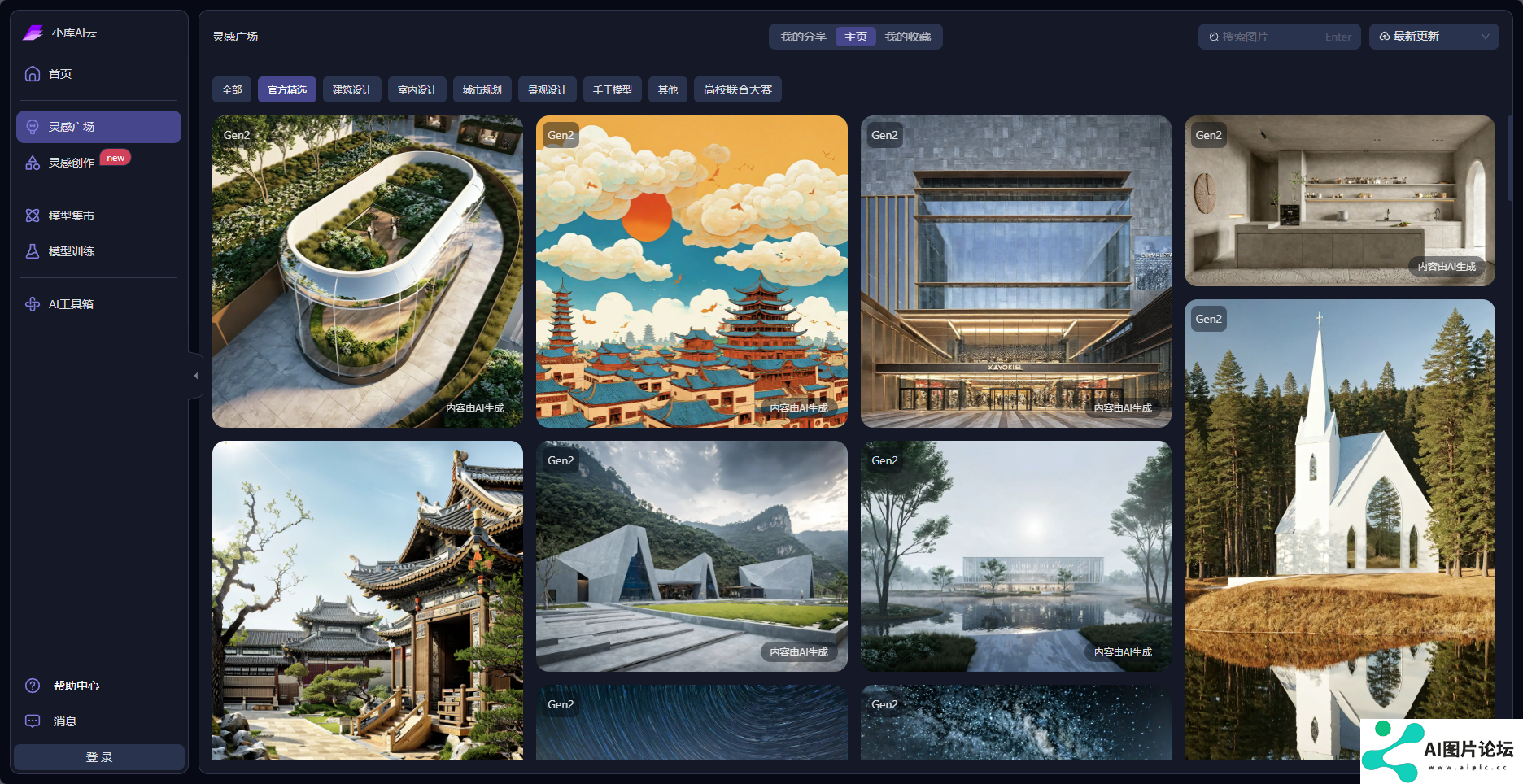Click the 灵感广场 page title
1523x784 pixels.
coord(235,37)
